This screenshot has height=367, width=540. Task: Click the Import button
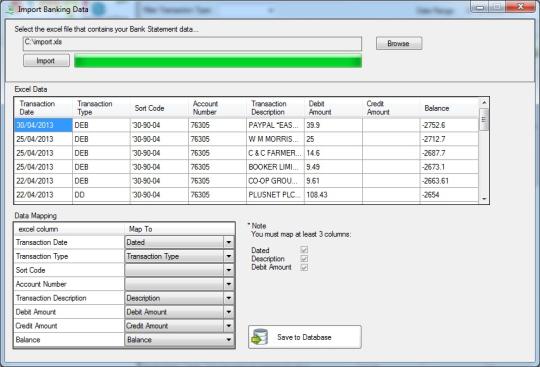[x=46, y=61]
